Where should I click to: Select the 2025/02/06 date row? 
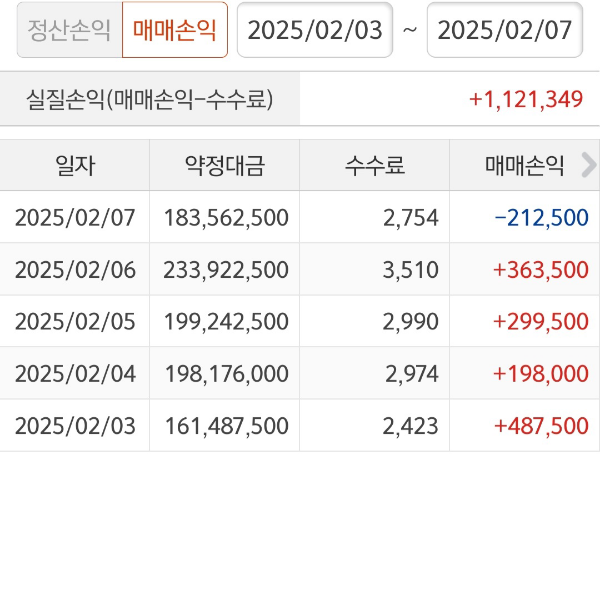[75, 269]
